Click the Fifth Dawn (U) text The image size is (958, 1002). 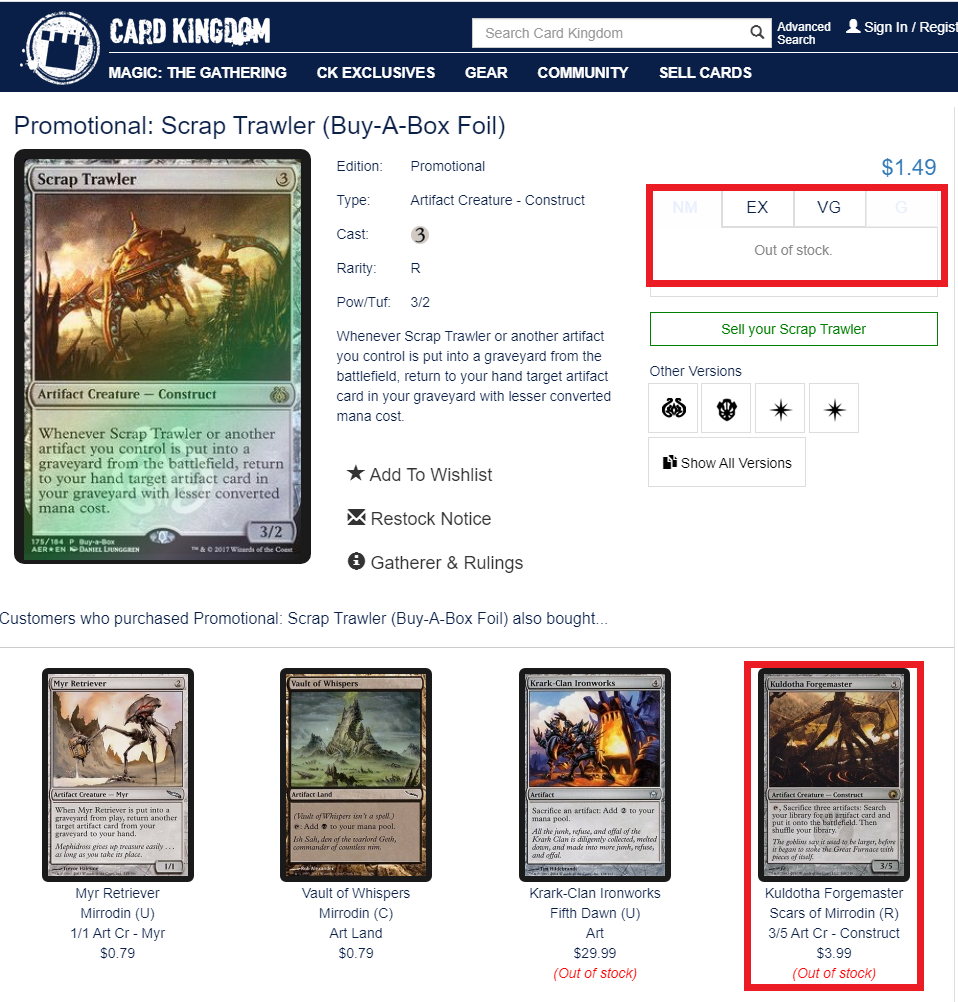click(x=595, y=913)
